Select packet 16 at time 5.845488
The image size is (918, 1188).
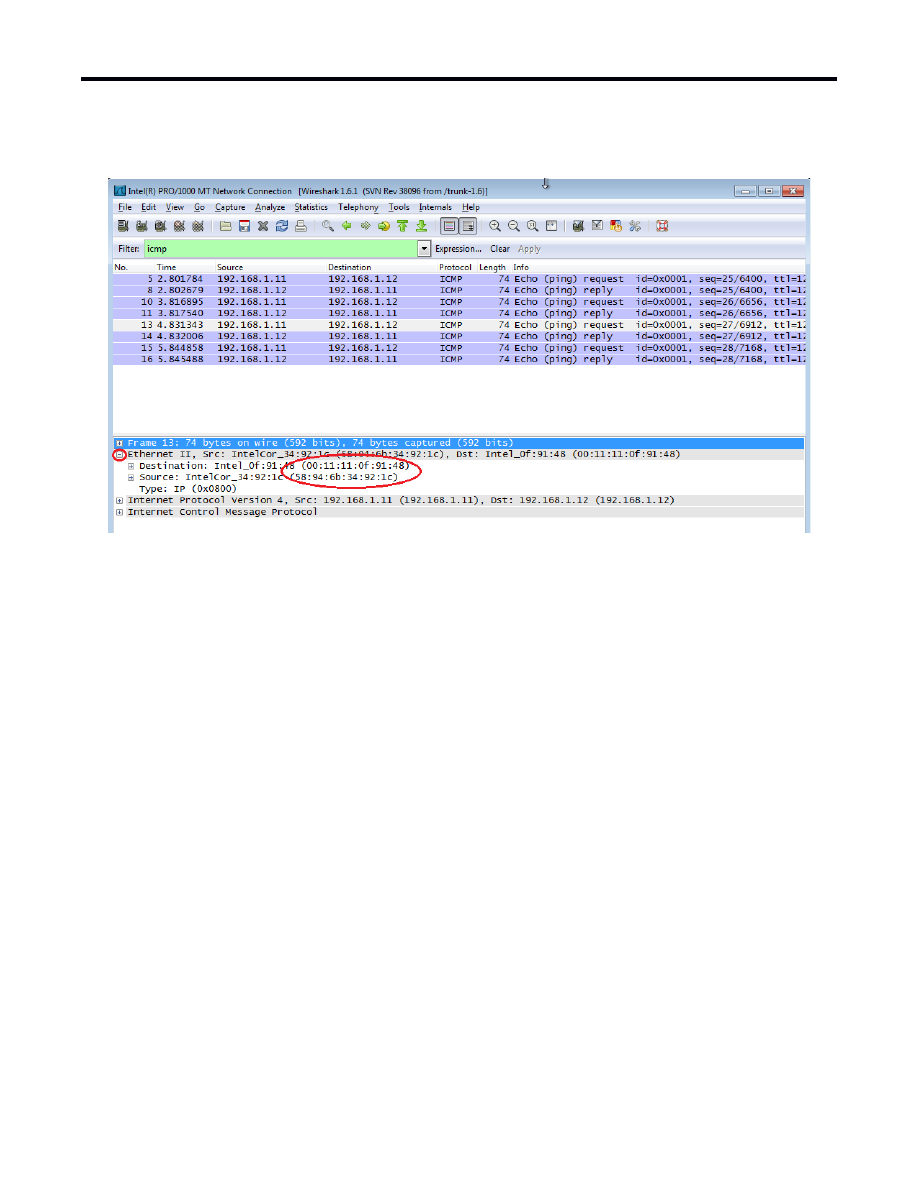pyautogui.click(x=459, y=359)
